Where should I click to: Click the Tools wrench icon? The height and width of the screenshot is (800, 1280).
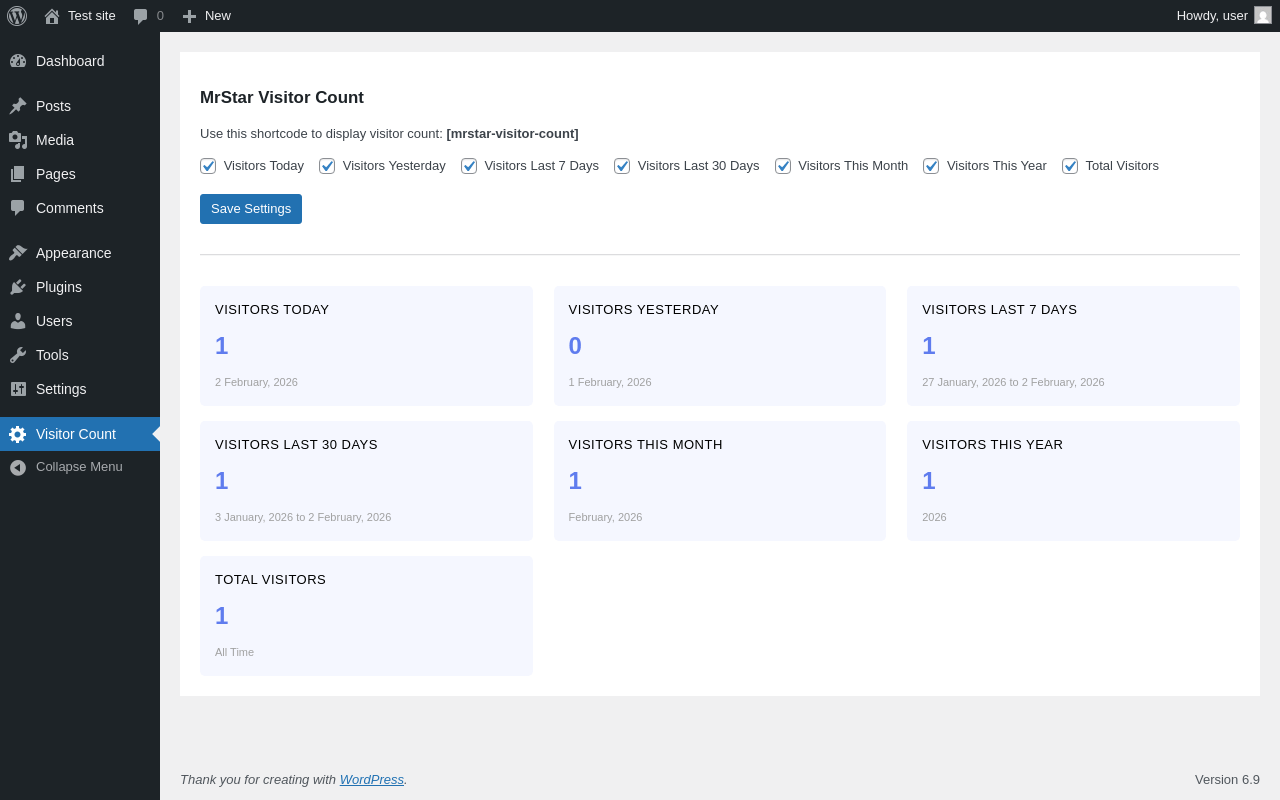point(18,355)
